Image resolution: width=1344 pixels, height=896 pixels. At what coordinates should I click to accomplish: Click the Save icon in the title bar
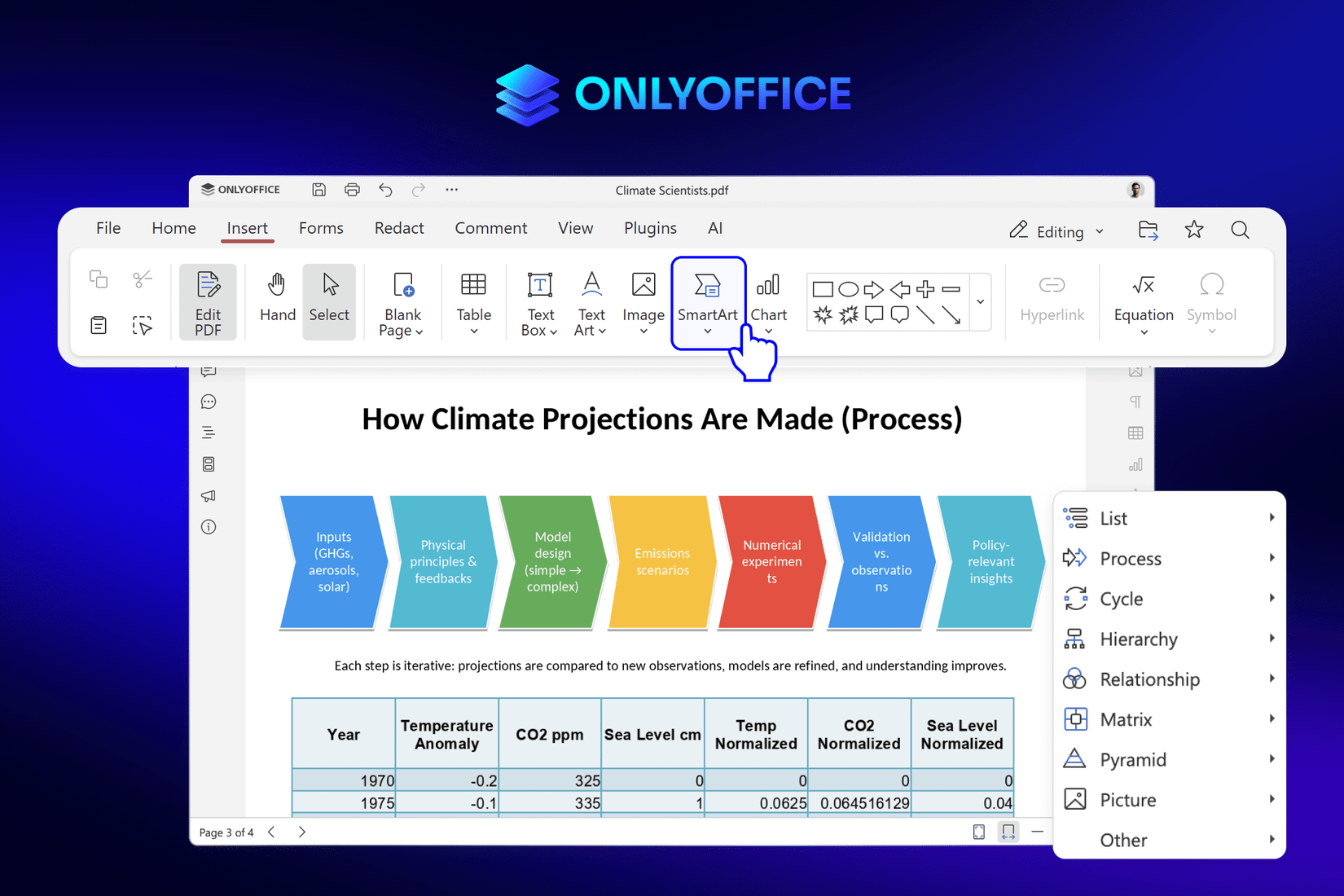[x=319, y=190]
